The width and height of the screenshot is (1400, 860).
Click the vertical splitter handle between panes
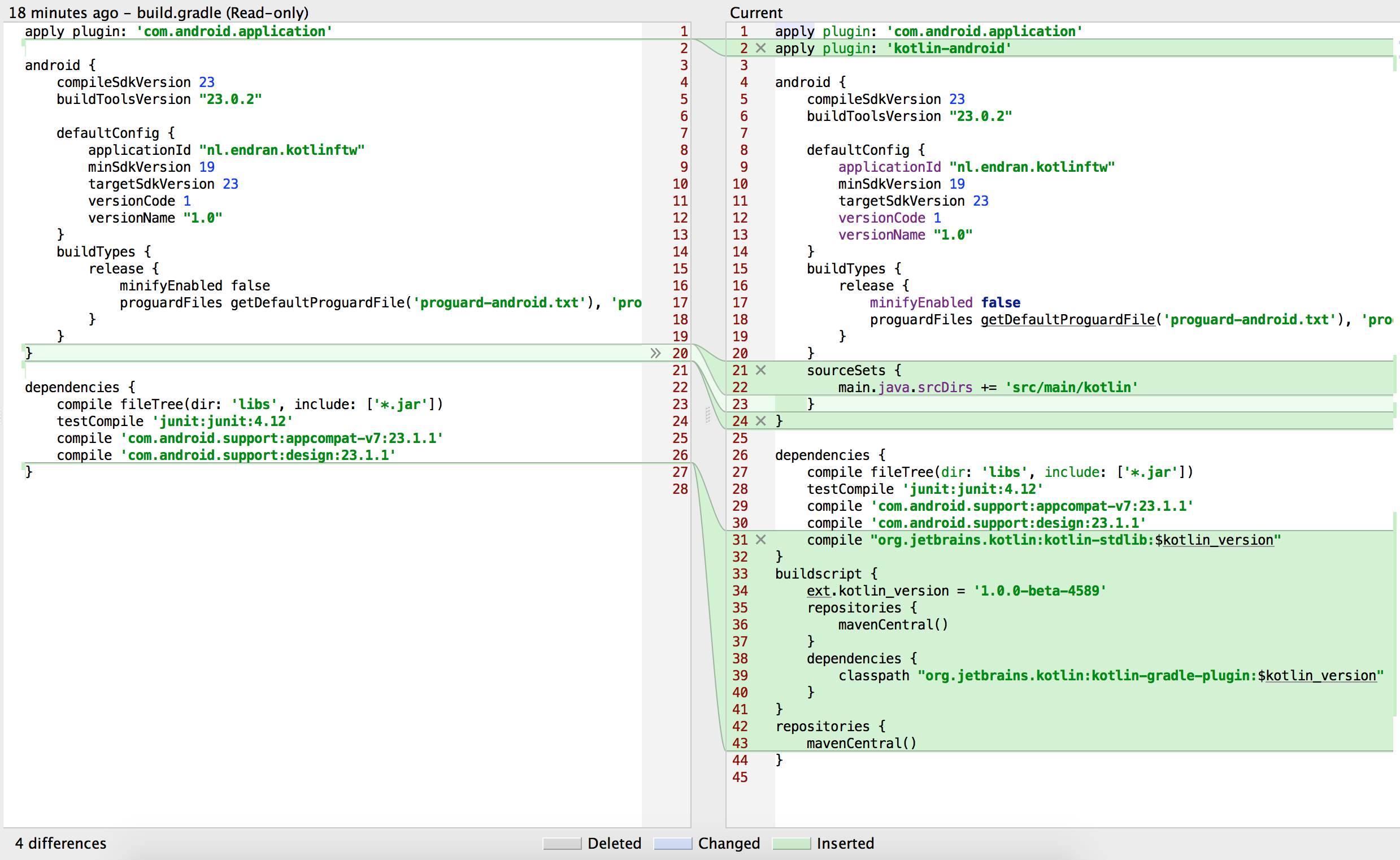[x=708, y=415]
